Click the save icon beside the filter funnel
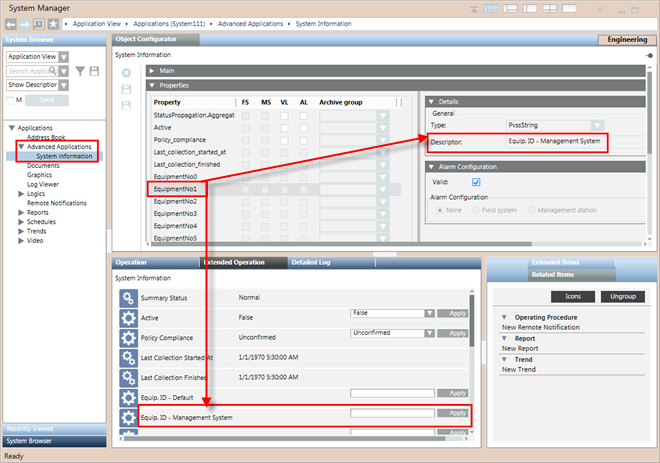Image resolution: width=660 pixels, height=463 pixels. point(94,71)
